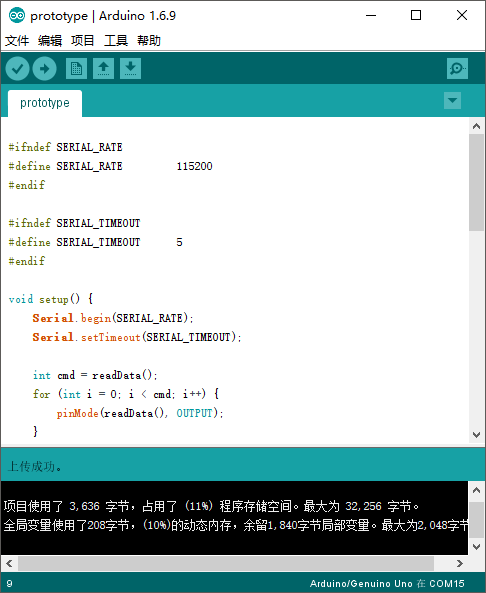Image resolution: width=486 pixels, height=593 pixels.
Task: Click the Serial.setTimeout line
Action: click(x=137, y=337)
